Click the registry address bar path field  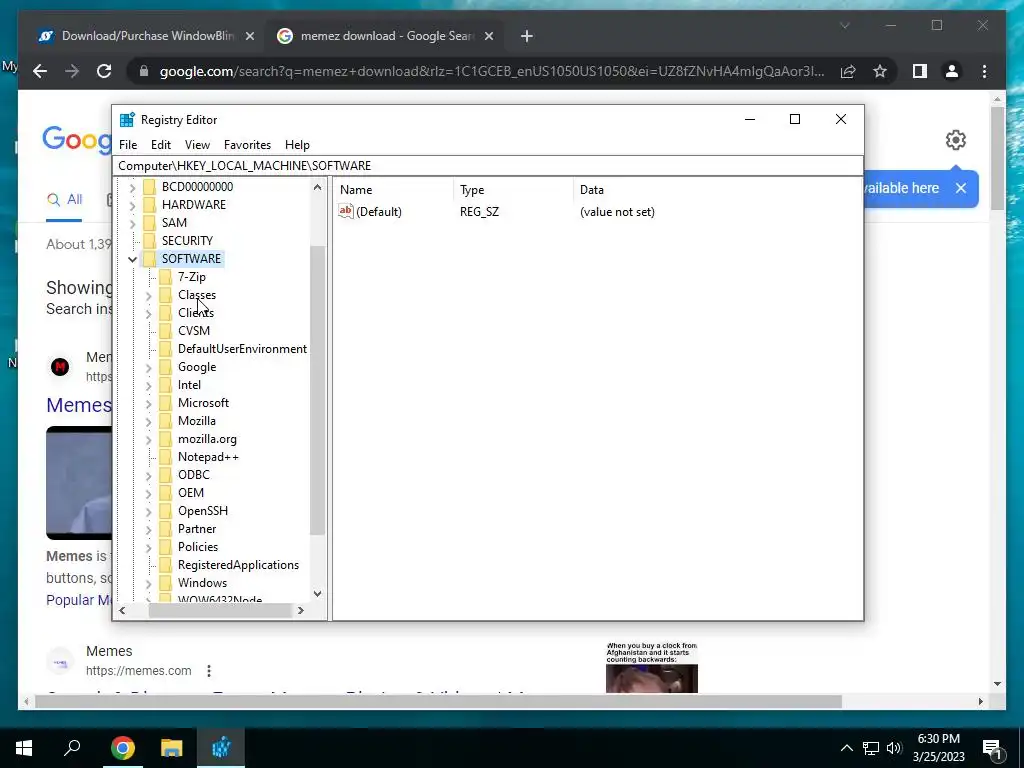point(487,166)
